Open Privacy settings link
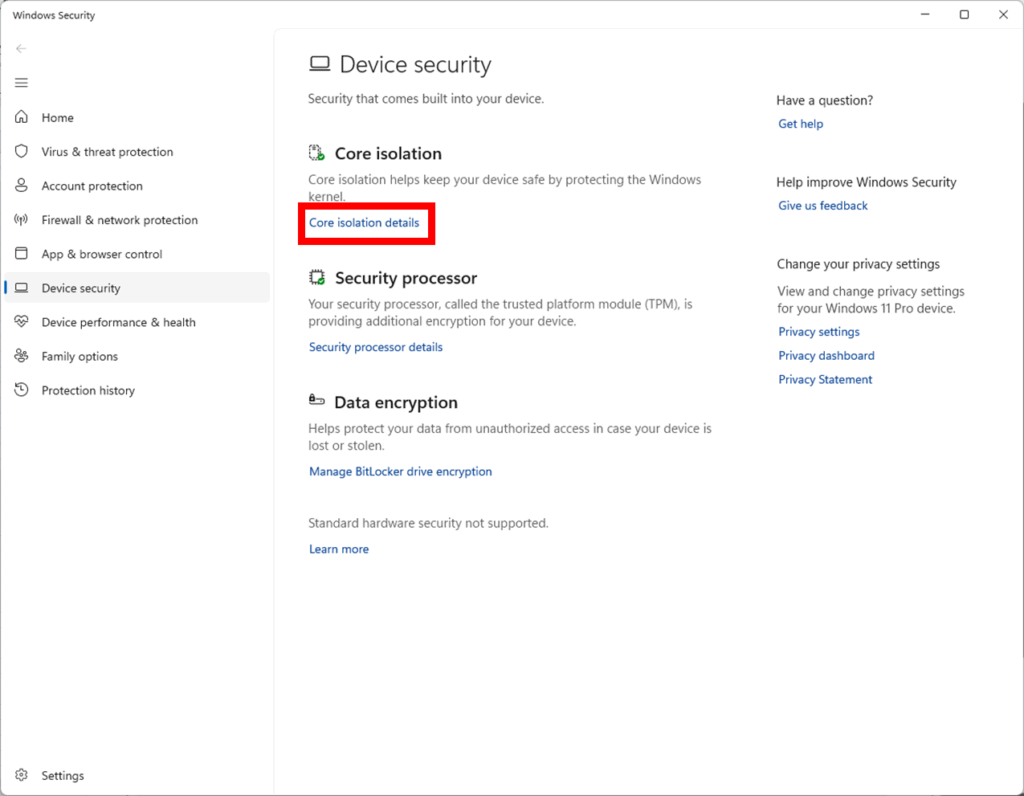The height and width of the screenshot is (796, 1024). point(819,332)
